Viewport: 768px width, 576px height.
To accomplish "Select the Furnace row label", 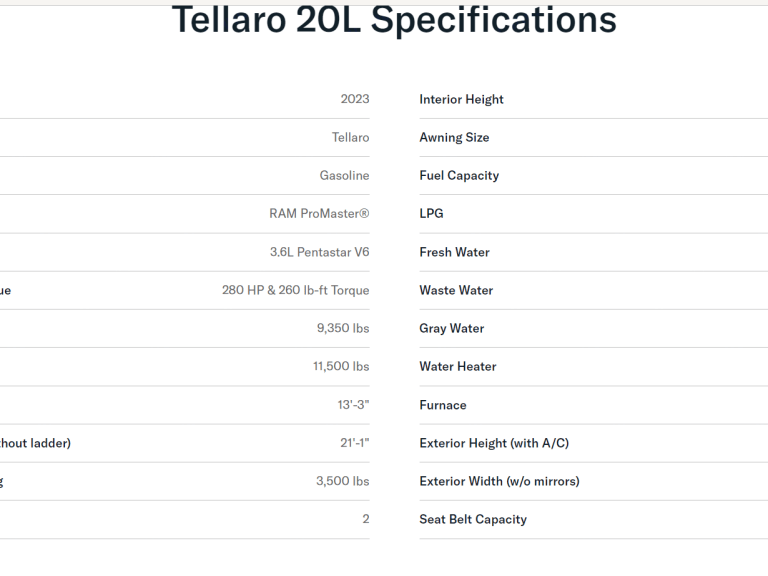I will [443, 405].
